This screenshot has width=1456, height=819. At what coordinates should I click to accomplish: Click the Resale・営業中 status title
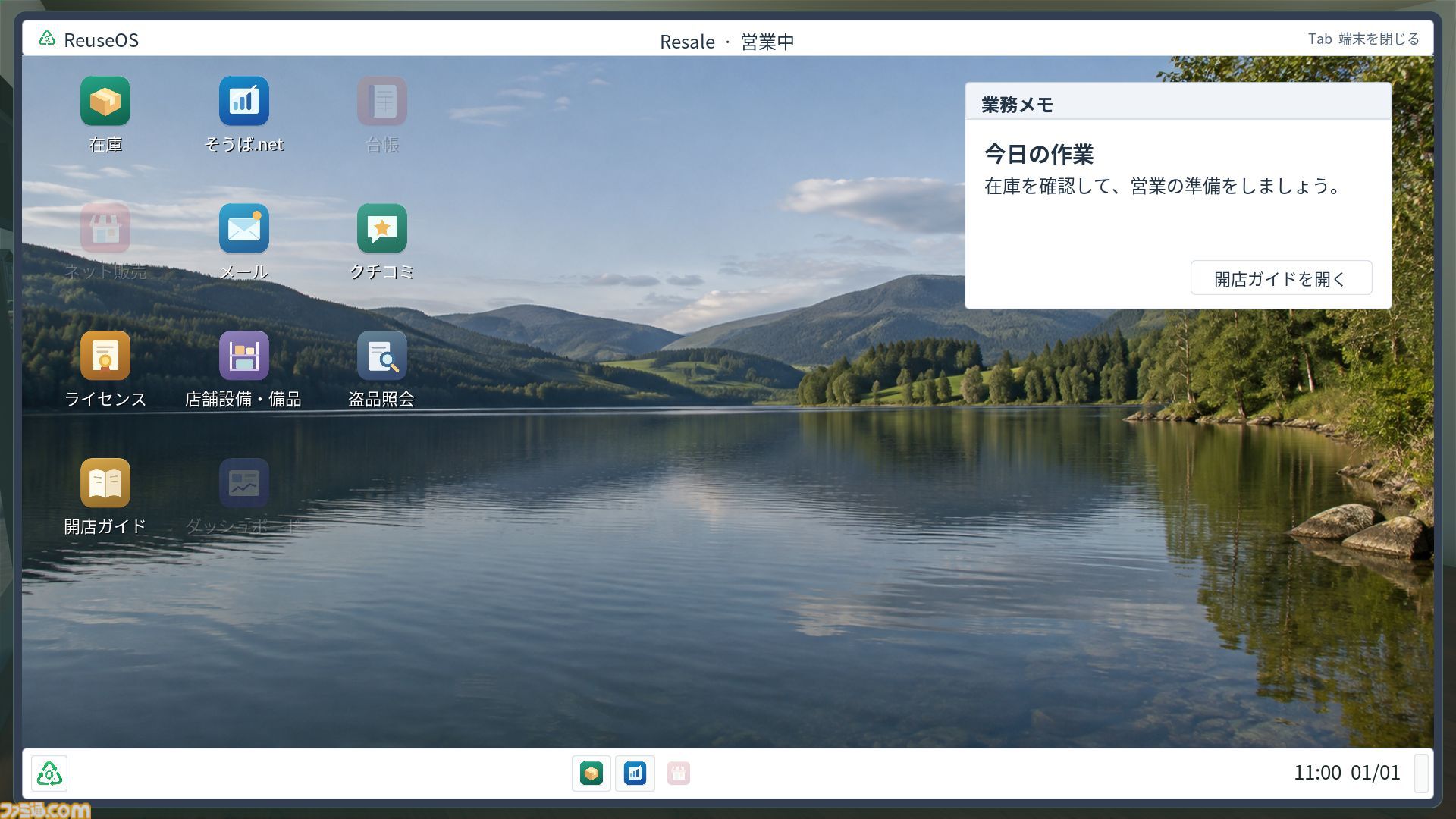727,41
